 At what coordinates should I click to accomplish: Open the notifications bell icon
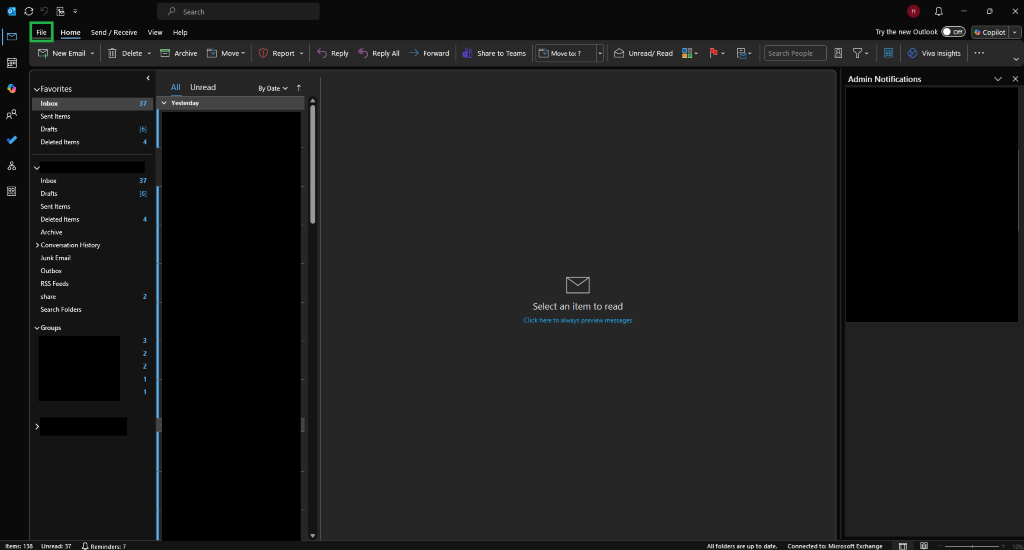(x=938, y=11)
